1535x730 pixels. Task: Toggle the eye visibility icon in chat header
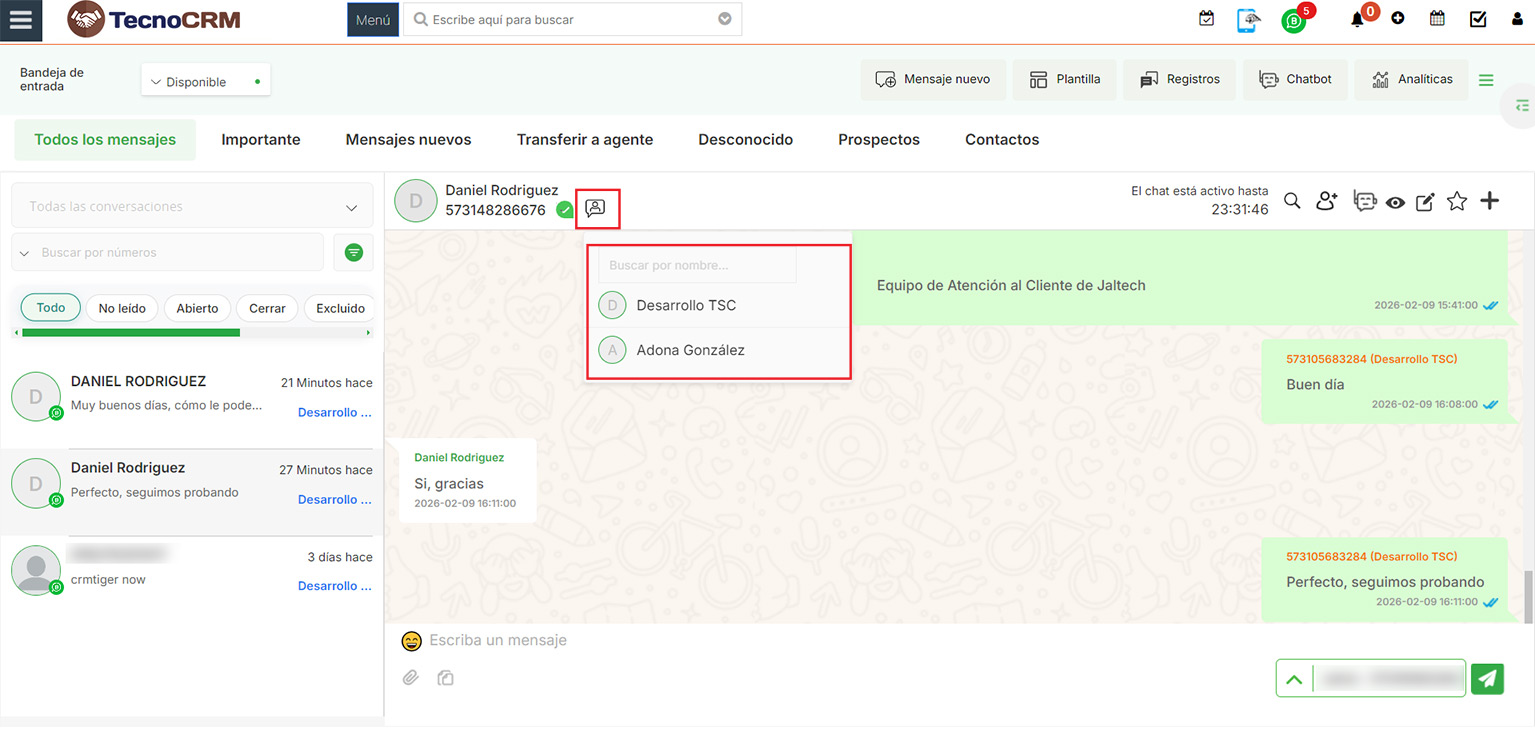click(x=1395, y=203)
